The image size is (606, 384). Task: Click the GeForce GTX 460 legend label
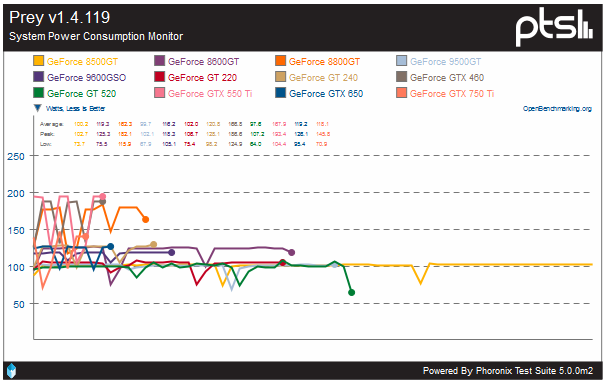click(447, 78)
